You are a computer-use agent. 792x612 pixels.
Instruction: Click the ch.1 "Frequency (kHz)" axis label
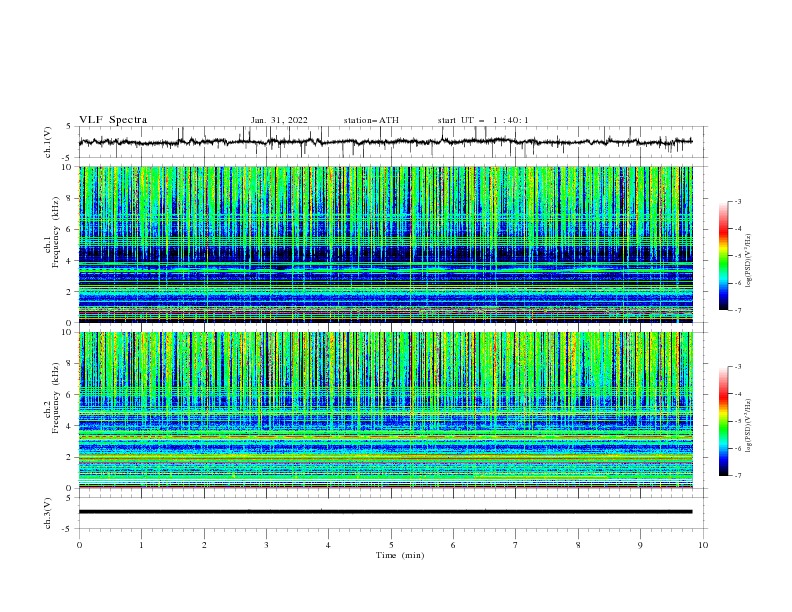pos(56,233)
